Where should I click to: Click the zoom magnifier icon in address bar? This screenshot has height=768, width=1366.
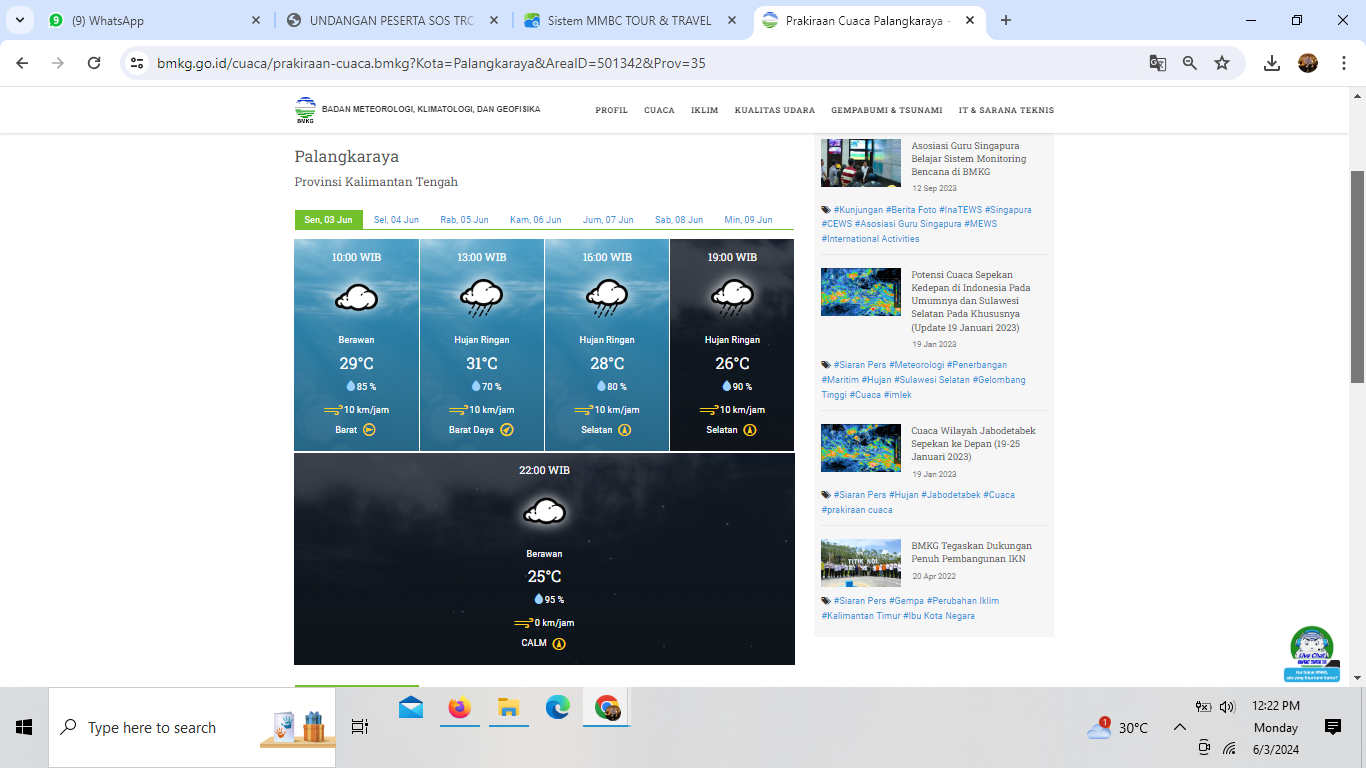(x=1190, y=63)
